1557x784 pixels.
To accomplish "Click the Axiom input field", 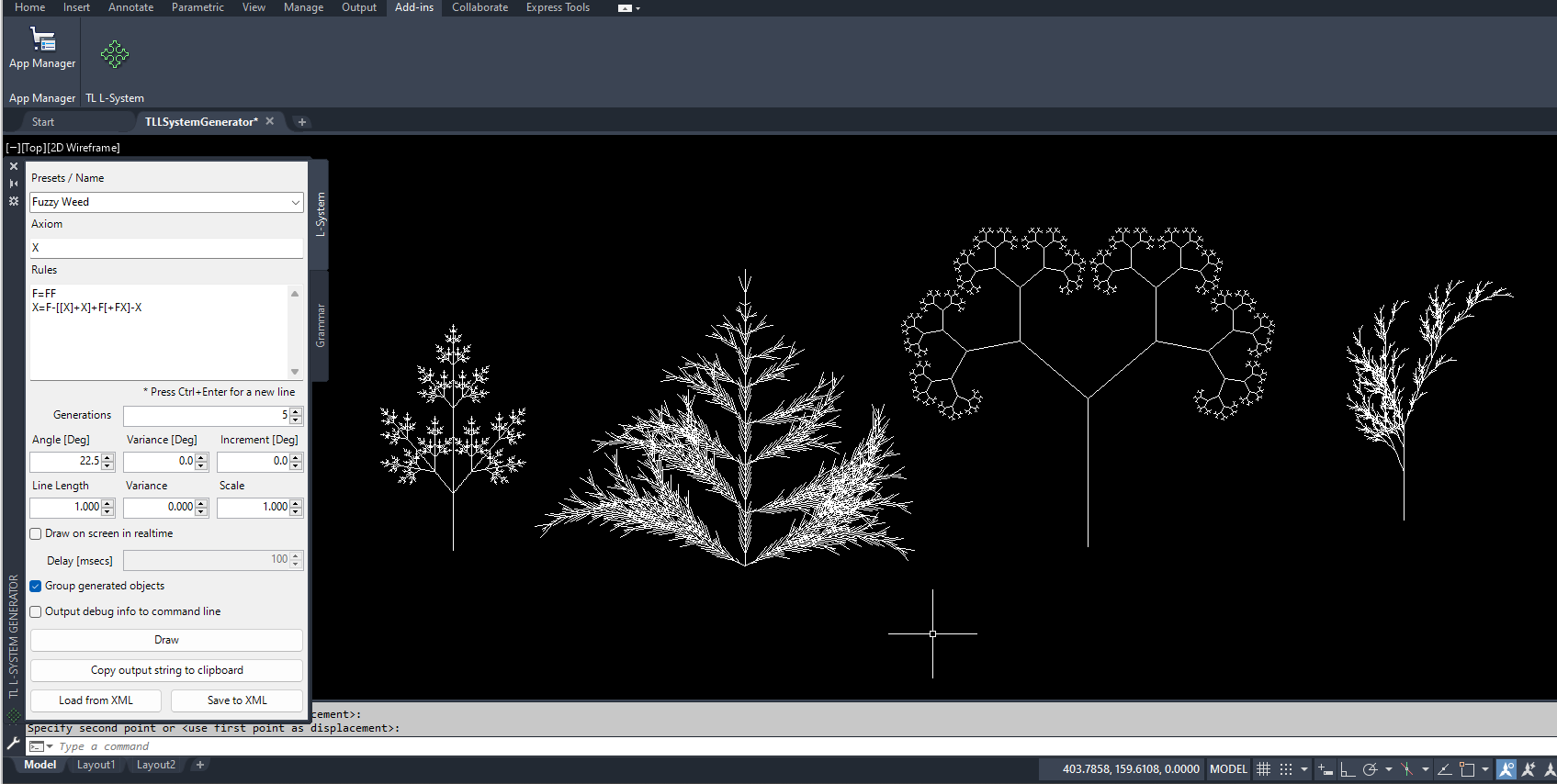I will pos(166,248).
